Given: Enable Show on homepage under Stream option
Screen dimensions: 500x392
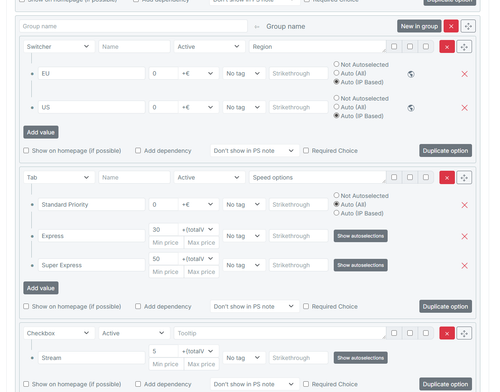Looking at the screenshot, I should (x=26, y=384).
